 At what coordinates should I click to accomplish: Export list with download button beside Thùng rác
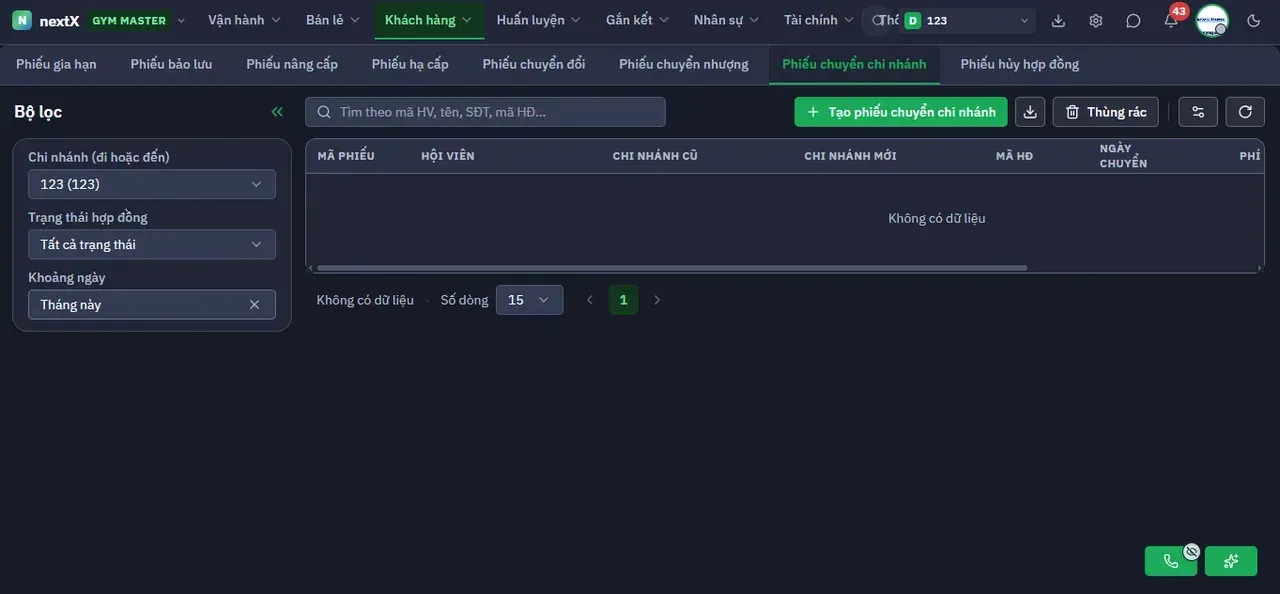(x=1030, y=112)
